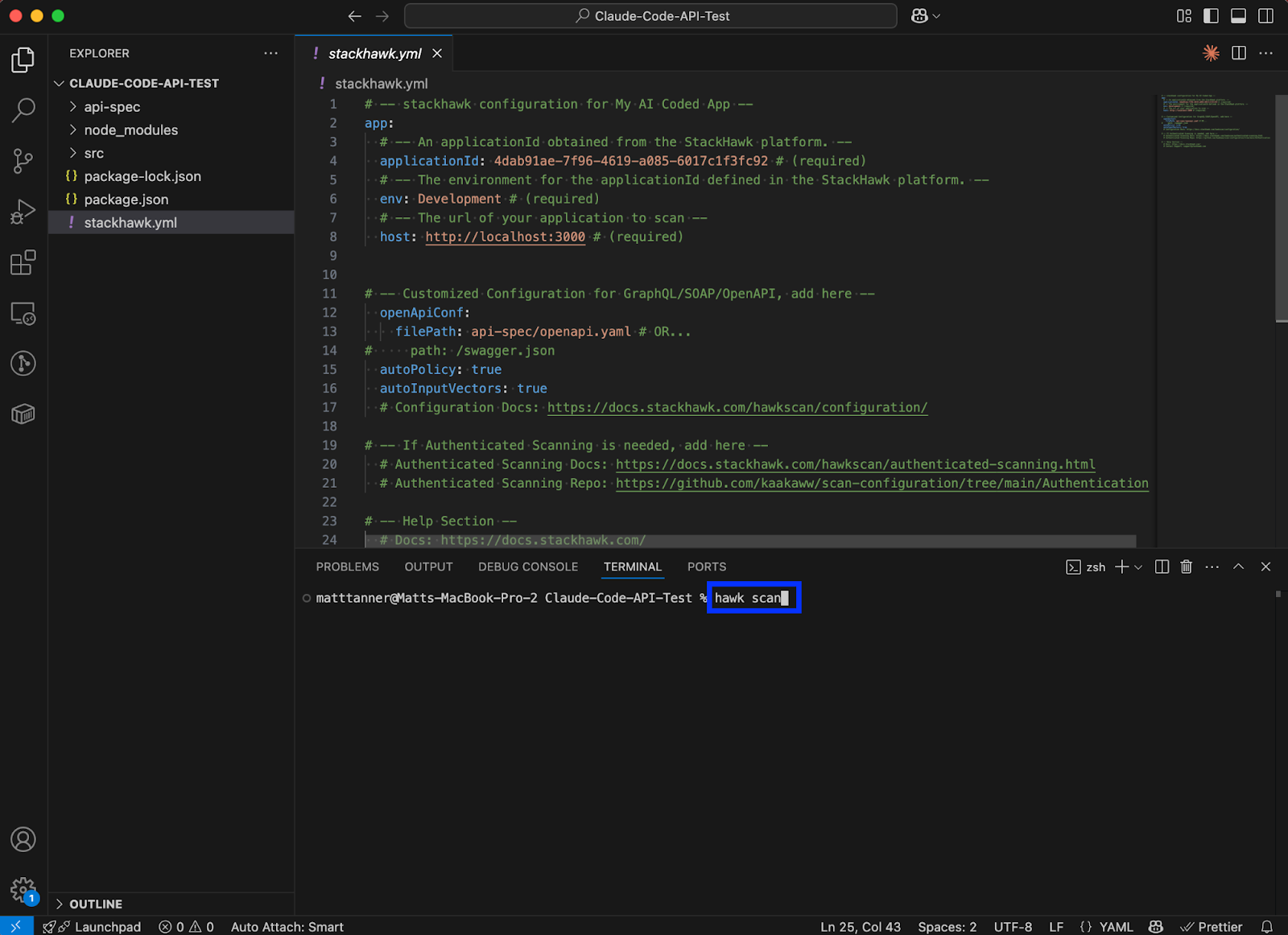Open the terminal launch profile dropdown arrow
Screen dimensions: 1288x935
(1138, 567)
